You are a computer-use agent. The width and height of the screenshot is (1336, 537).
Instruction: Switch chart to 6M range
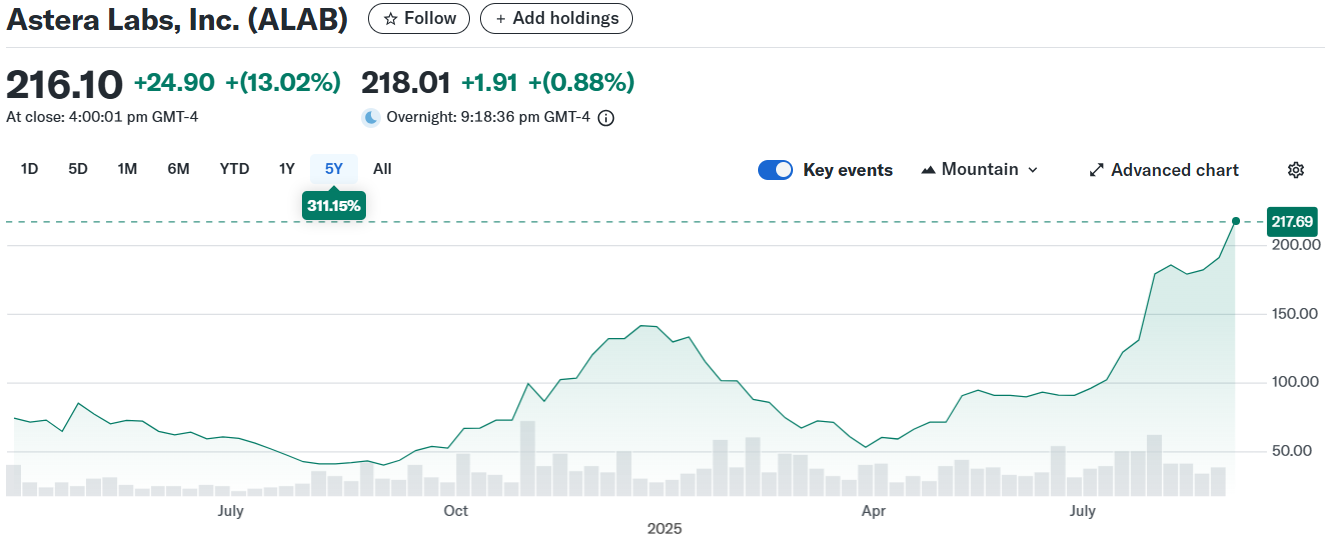178,169
